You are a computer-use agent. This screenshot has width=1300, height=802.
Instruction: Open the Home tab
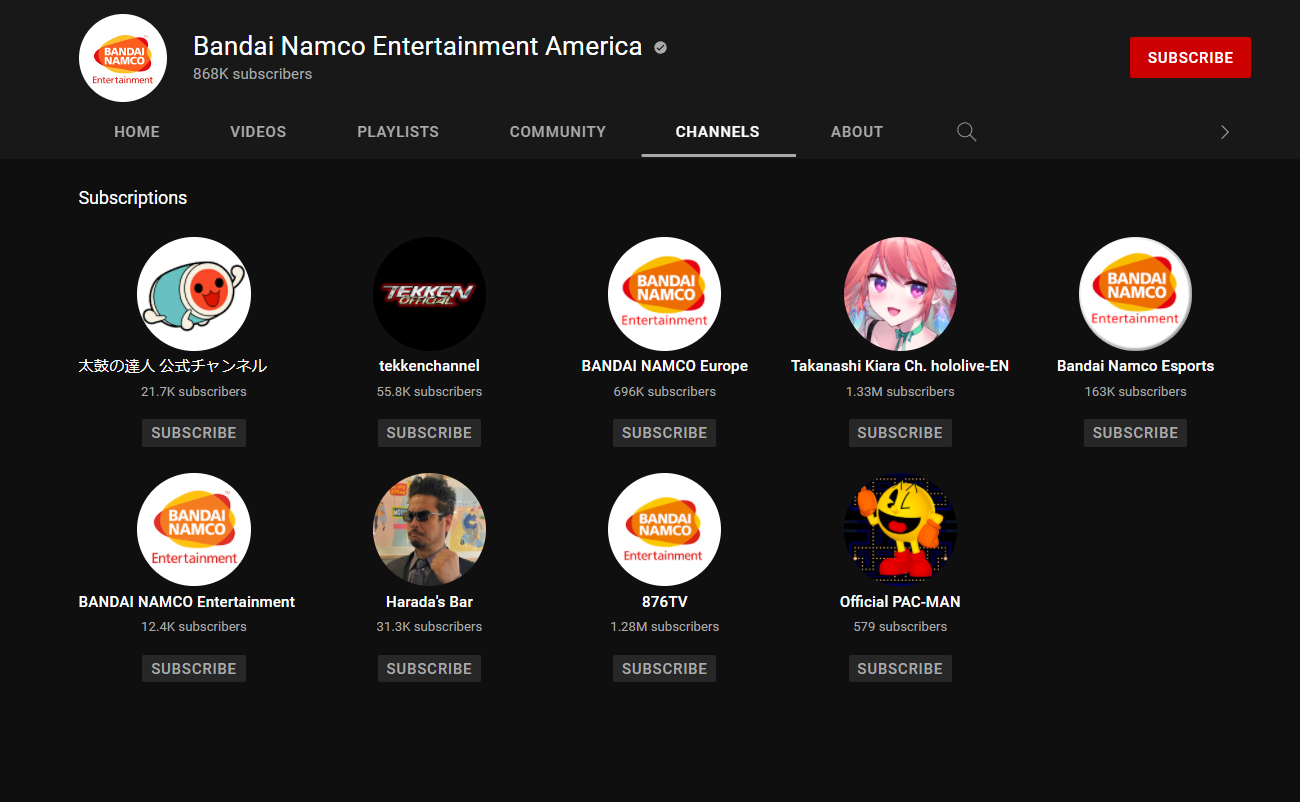coord(137,132)
